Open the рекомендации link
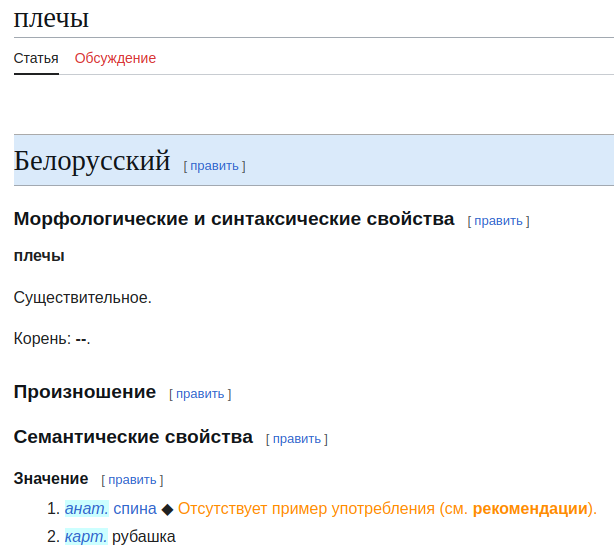Image resolution: width=614 pixels, height=559 pixels. 530,509
